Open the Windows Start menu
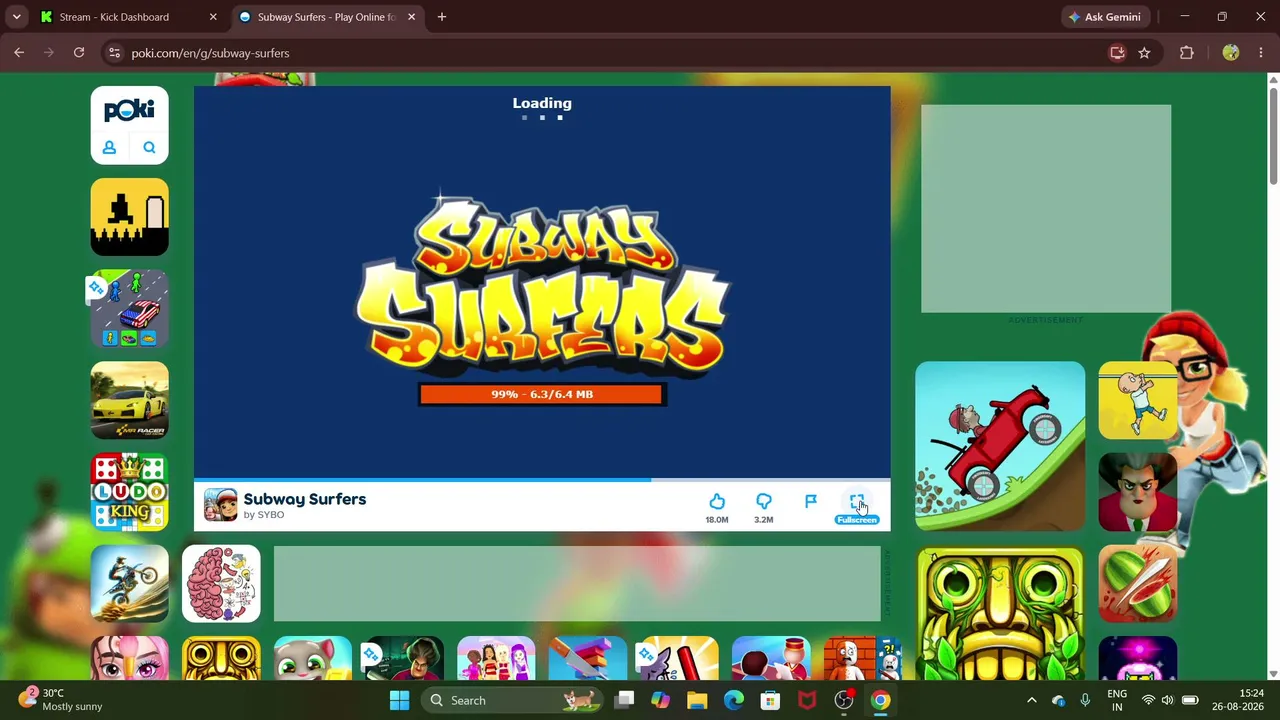1280x720 pixels. [399, 700]
